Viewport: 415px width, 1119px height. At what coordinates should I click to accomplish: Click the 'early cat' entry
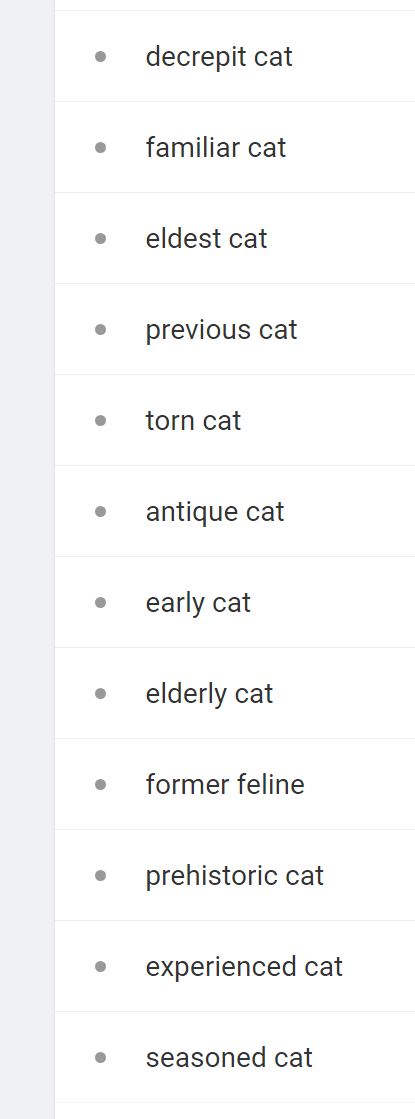[235, 602]
